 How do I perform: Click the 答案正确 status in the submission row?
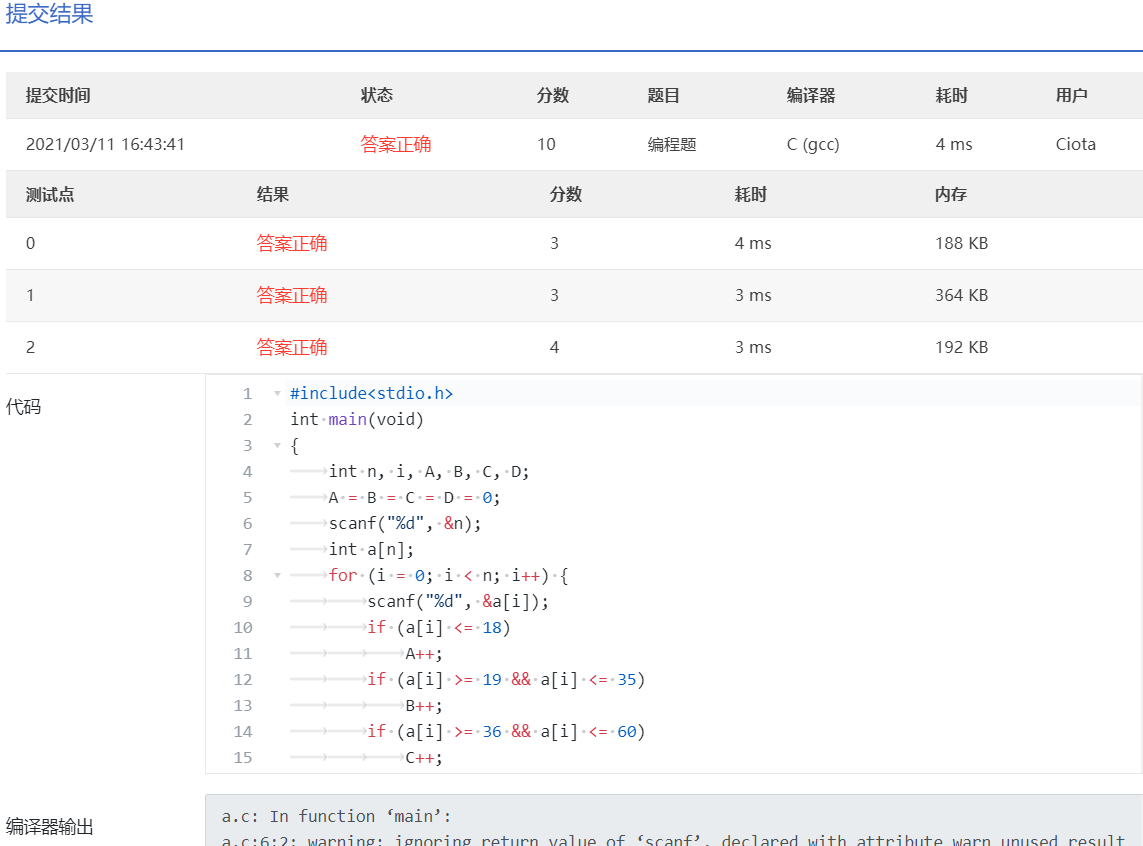tap(396, 144)
